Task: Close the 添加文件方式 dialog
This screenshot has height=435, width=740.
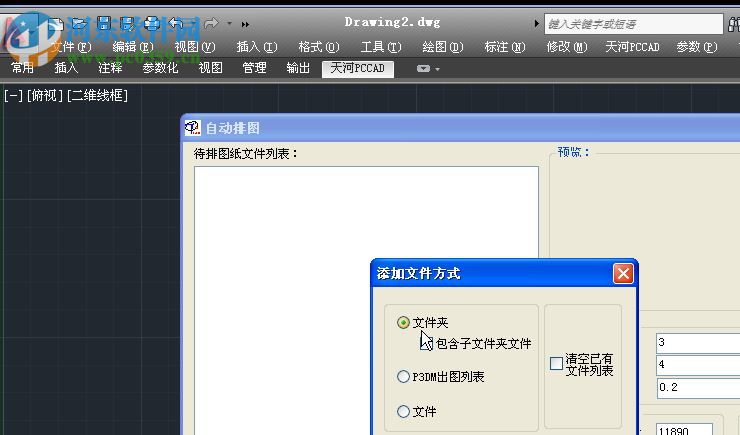Action: (623, 273)
